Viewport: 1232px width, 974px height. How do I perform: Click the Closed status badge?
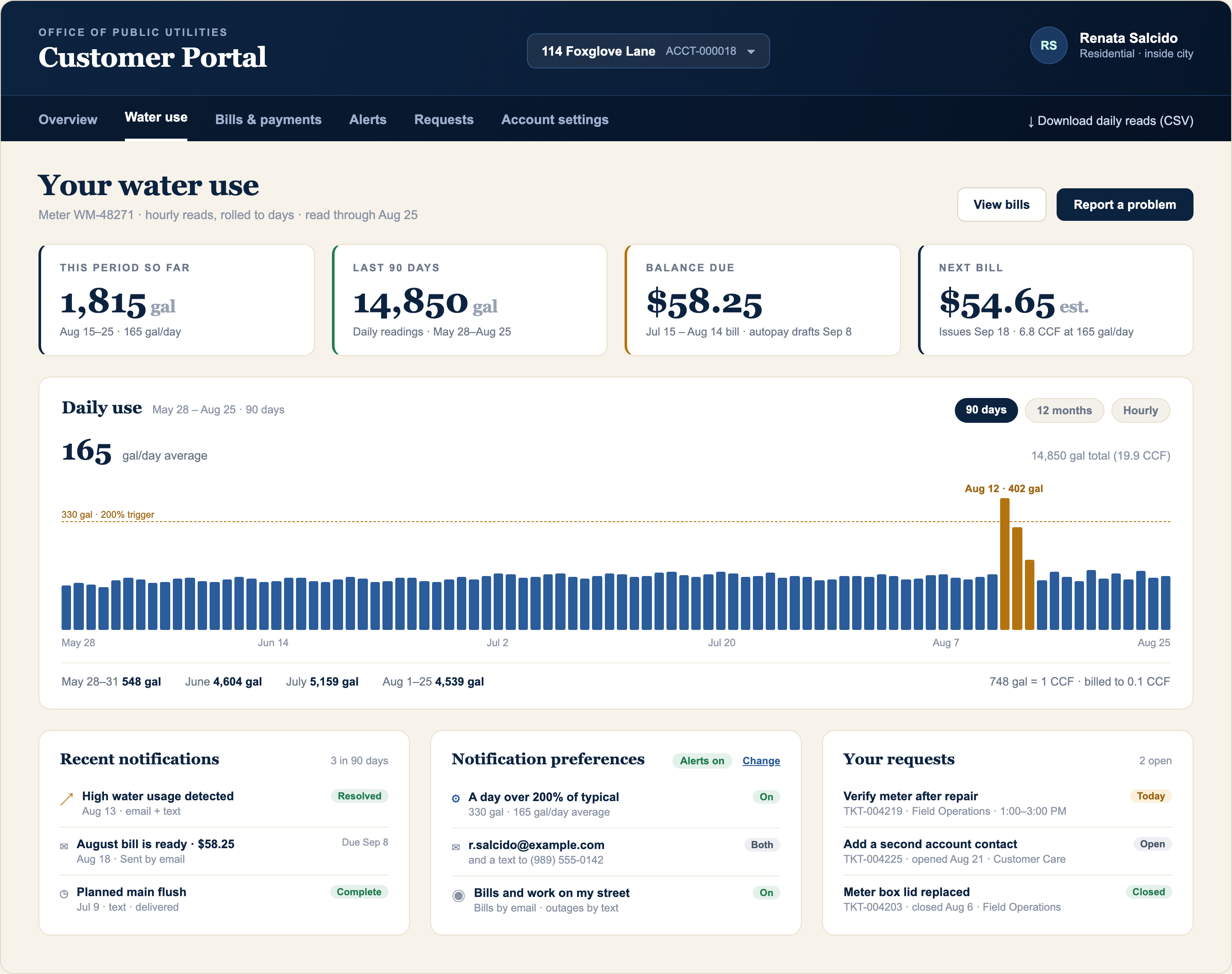pos(1148,892)
